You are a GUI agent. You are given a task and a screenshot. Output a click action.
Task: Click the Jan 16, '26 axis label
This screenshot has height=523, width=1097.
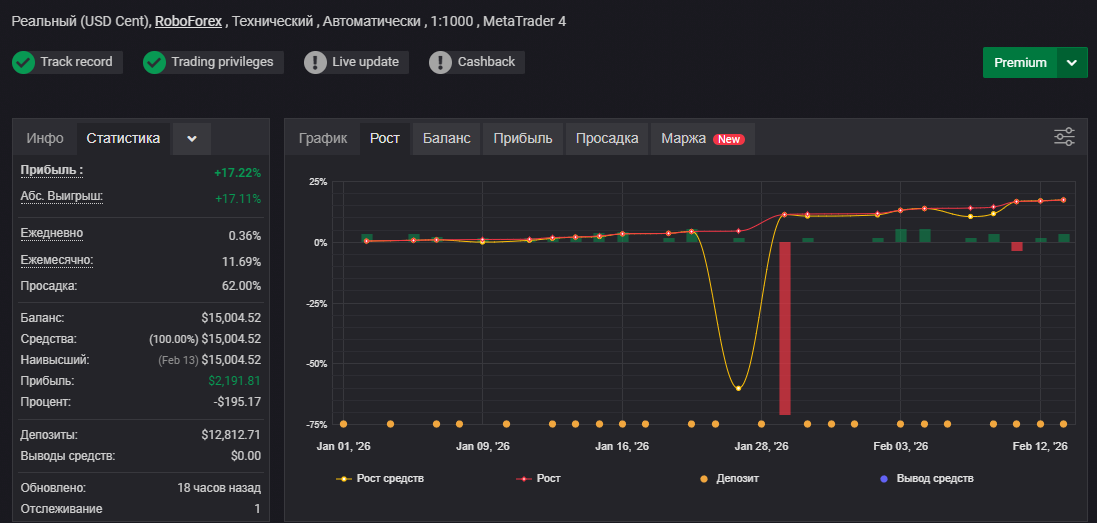click(622, 446)
